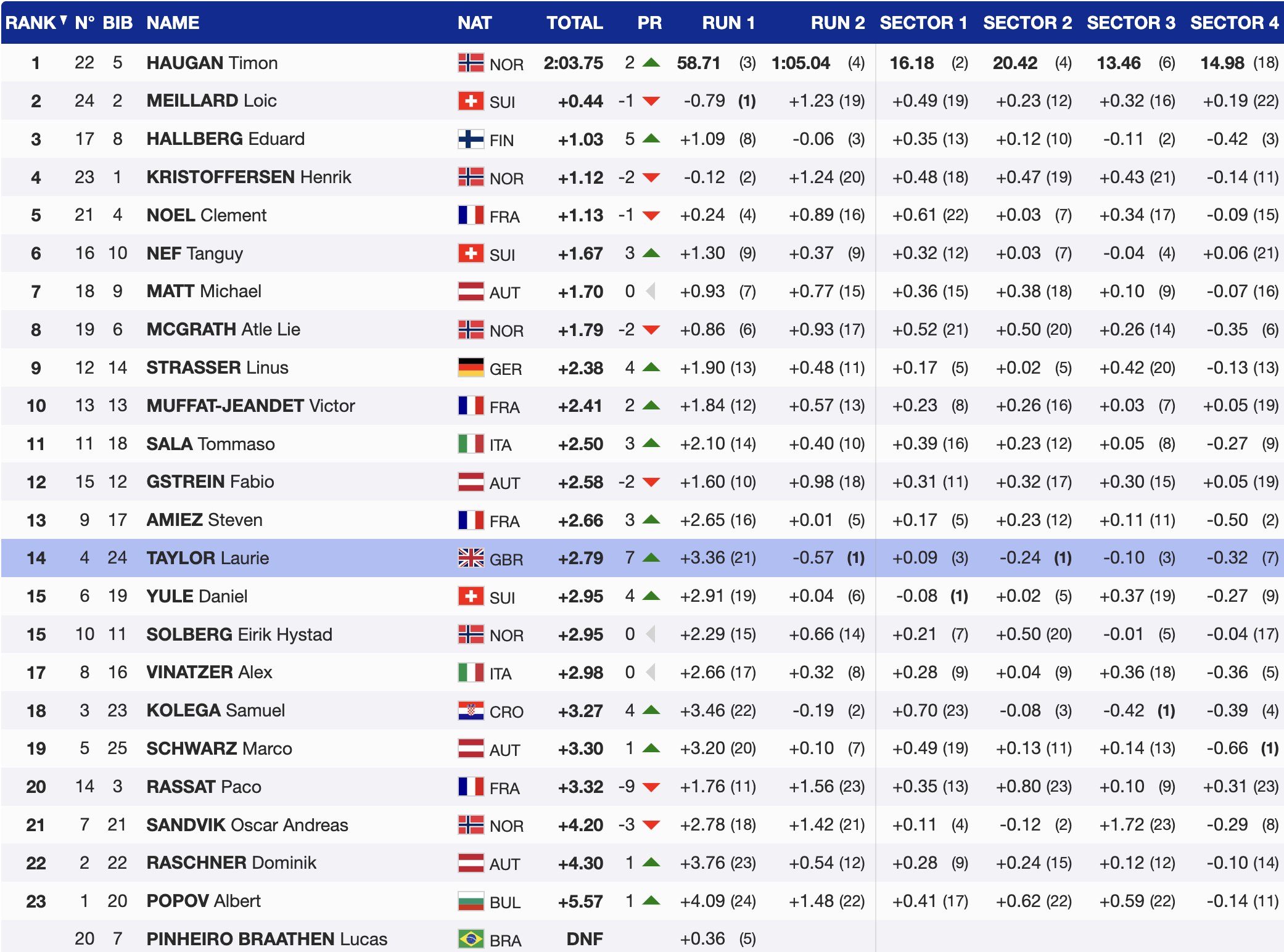
Task: Click the Italian flag beside VINATZER Alex
Action: pyautogui.click(x=471, y=672)
